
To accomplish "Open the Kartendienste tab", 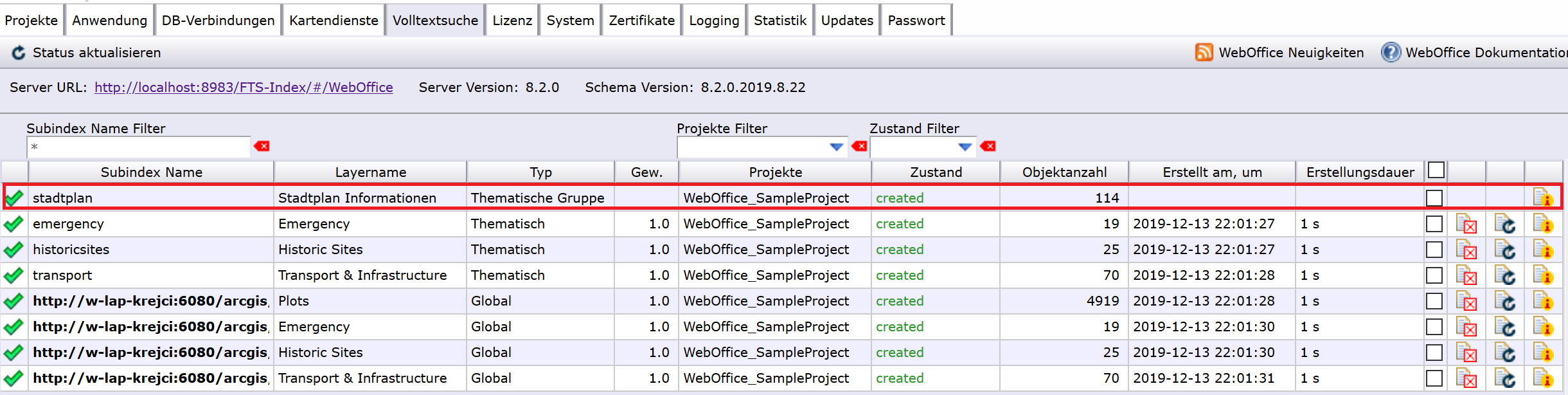I will tap(334, 21).
